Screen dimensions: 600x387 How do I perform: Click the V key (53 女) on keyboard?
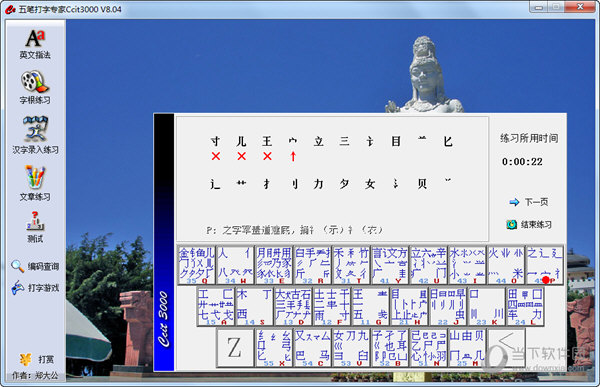pos(351,348)
